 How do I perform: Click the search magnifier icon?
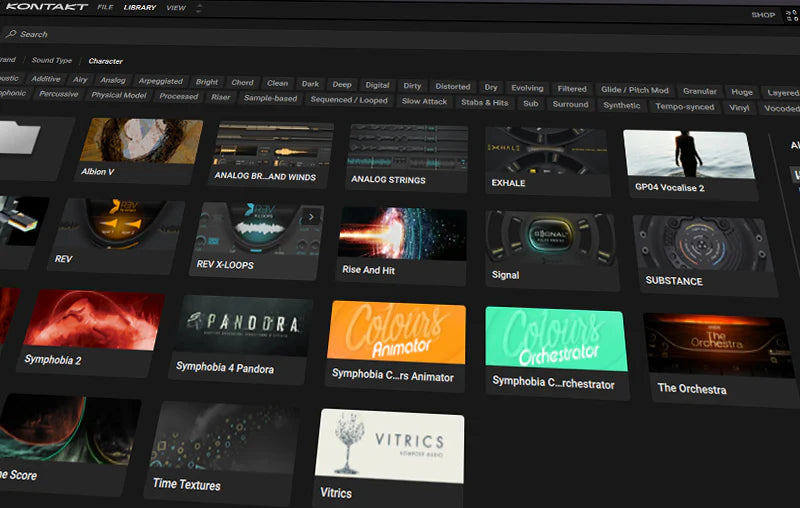pos(9,34)
